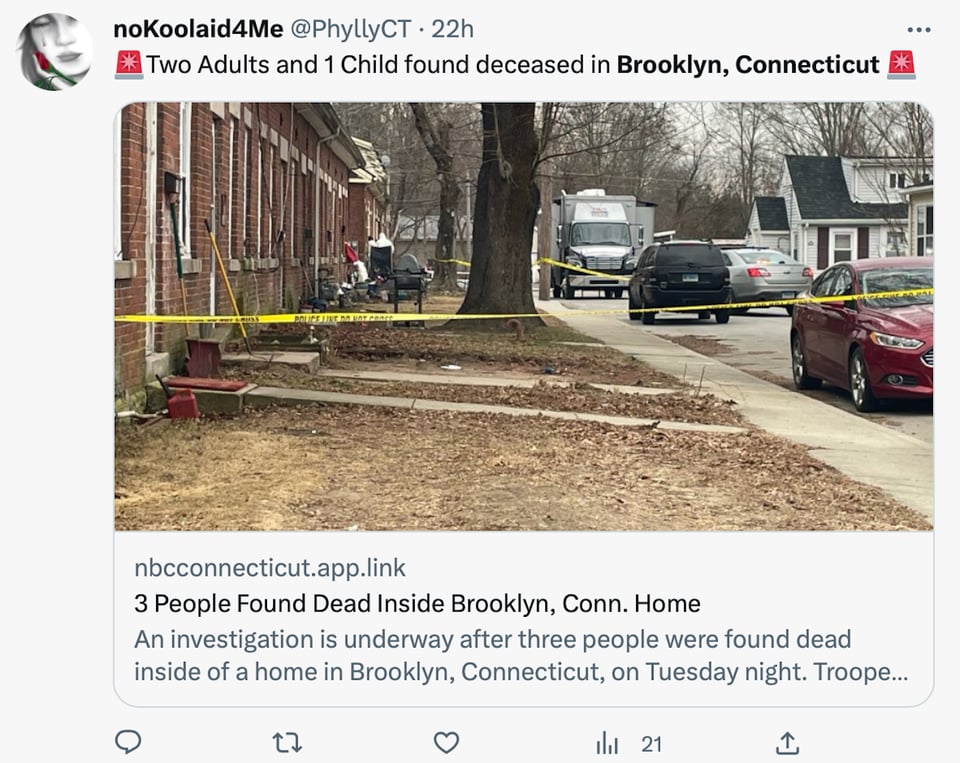This screenshot has height=763, width=960.
Task: Click the red siren emoji before 'Two Adults'
Action: pos(129,64)
